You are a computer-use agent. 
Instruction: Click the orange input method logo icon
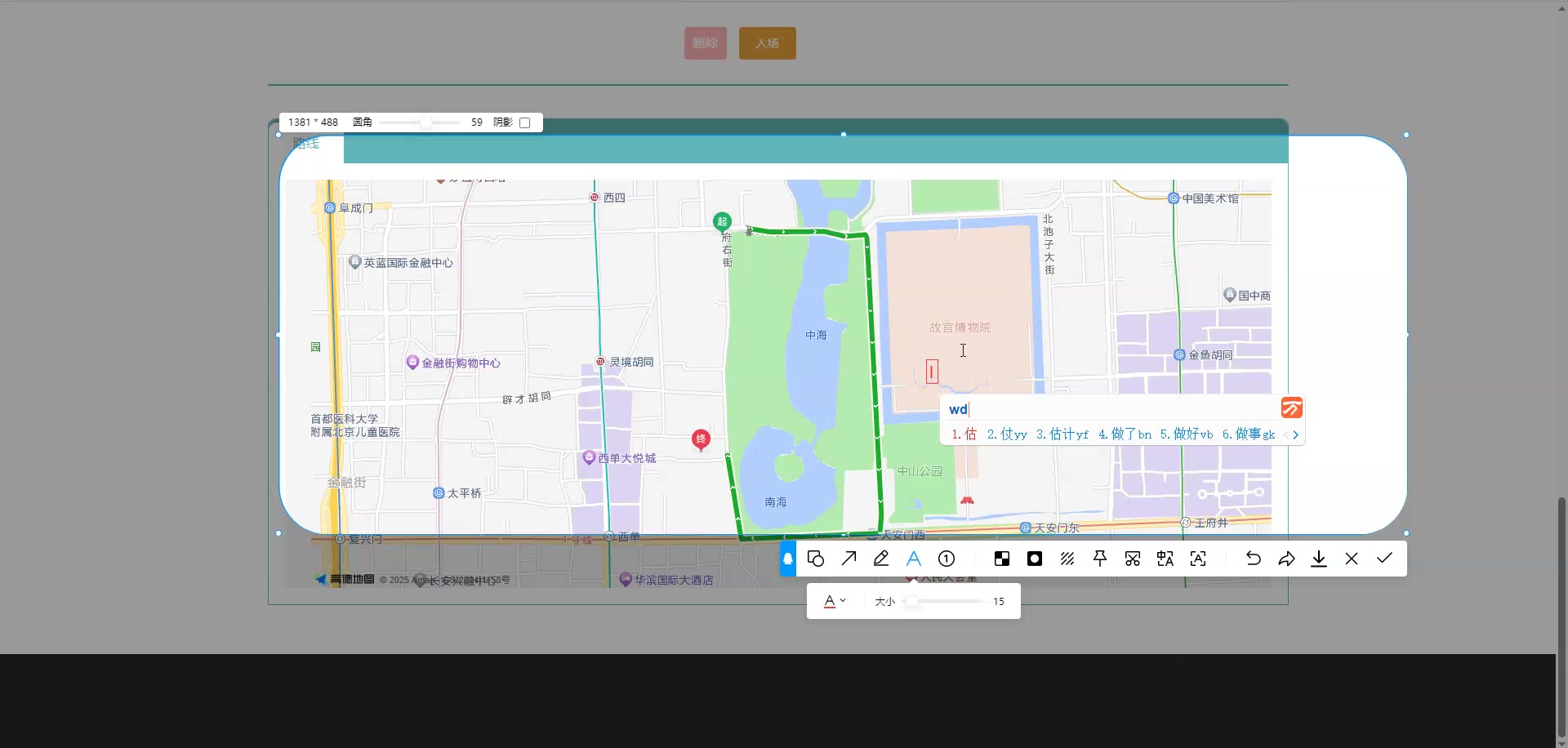(x=1291, y=407)
